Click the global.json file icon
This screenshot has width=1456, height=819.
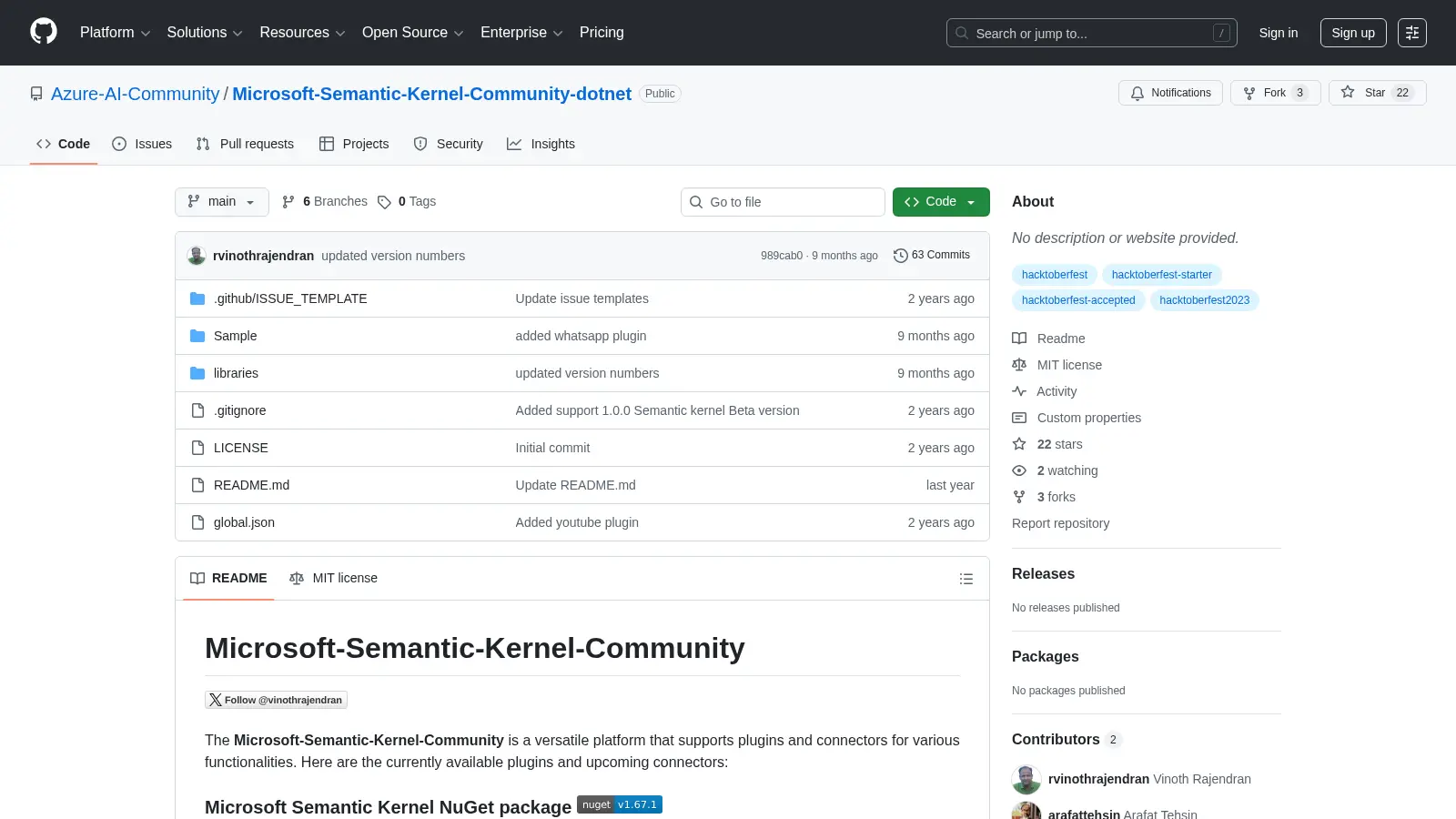[x=197, y=522]
